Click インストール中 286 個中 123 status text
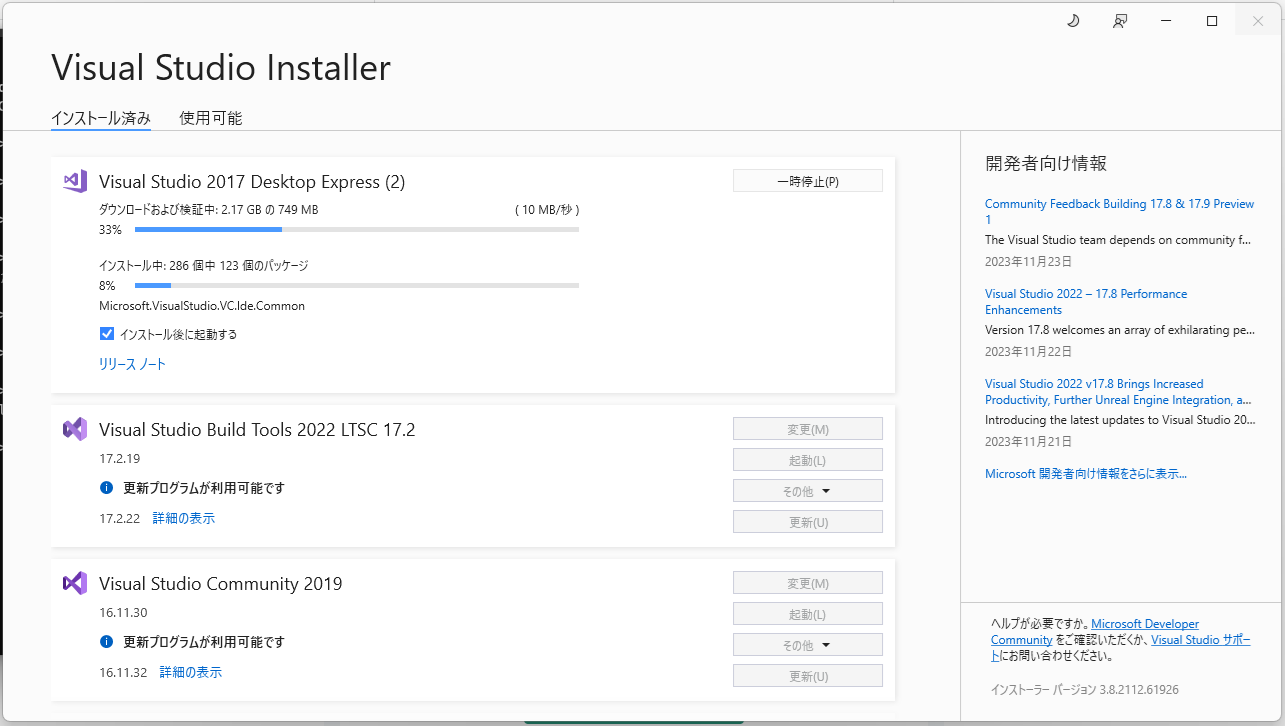 (x=204, y=266)
